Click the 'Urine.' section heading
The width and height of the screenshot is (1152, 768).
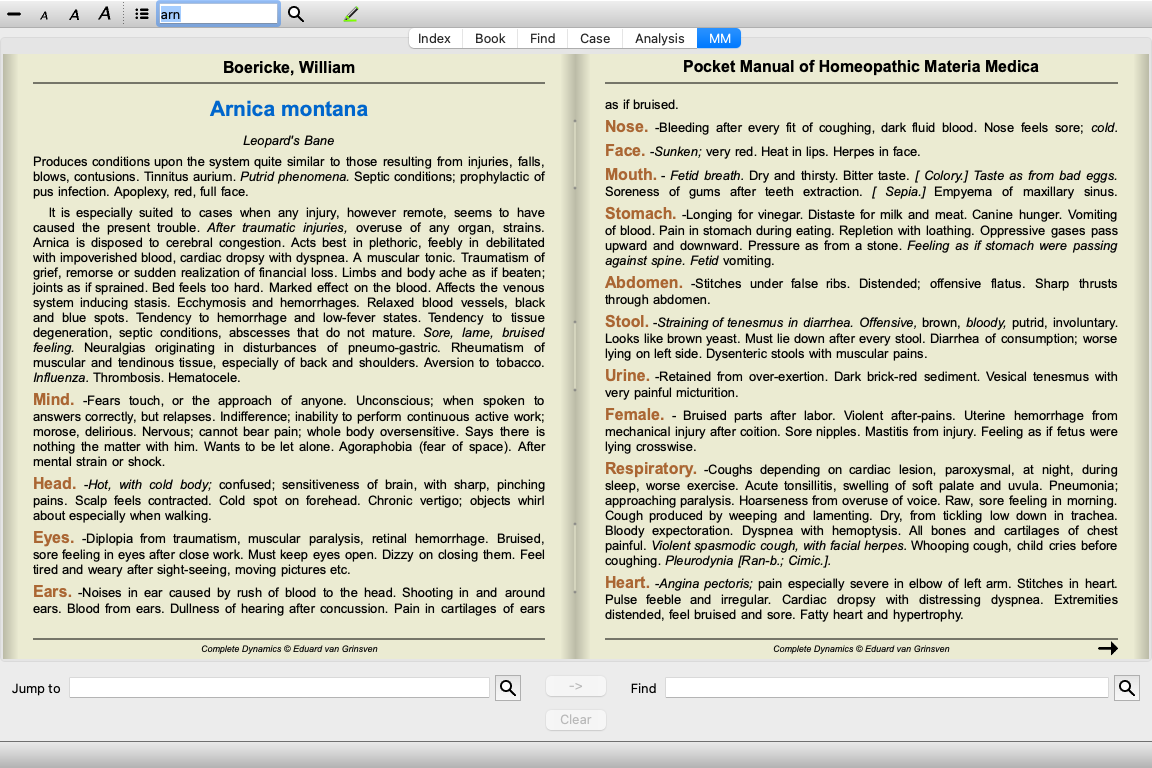point(627,376)
